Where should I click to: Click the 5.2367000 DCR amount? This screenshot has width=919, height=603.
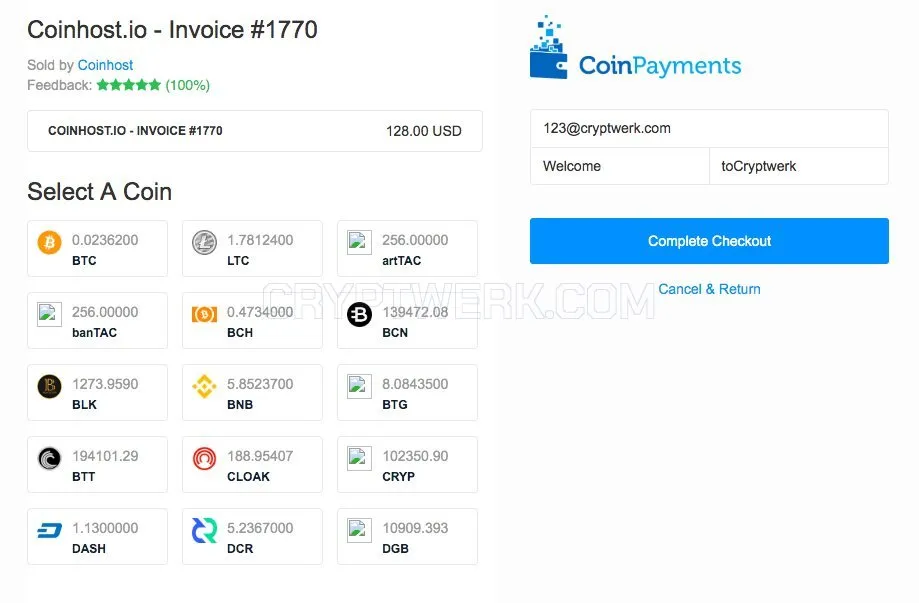click(260, 528)
